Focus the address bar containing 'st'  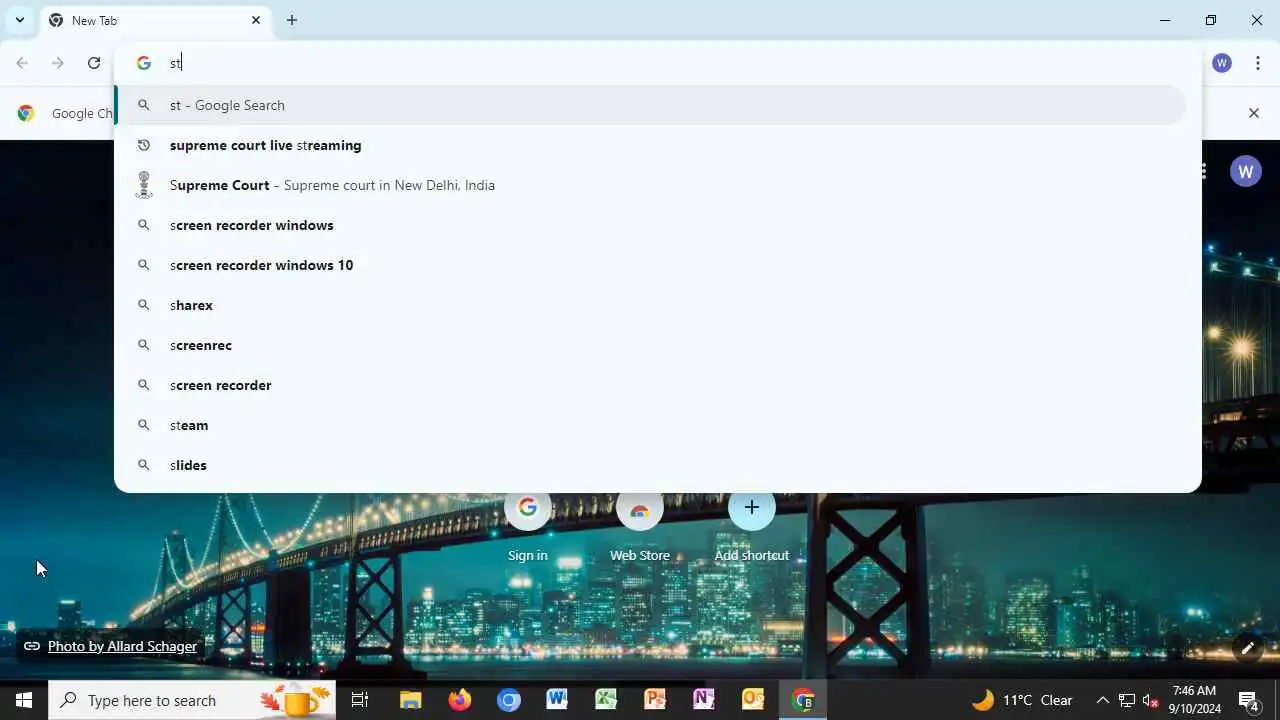tap(660, 63)
